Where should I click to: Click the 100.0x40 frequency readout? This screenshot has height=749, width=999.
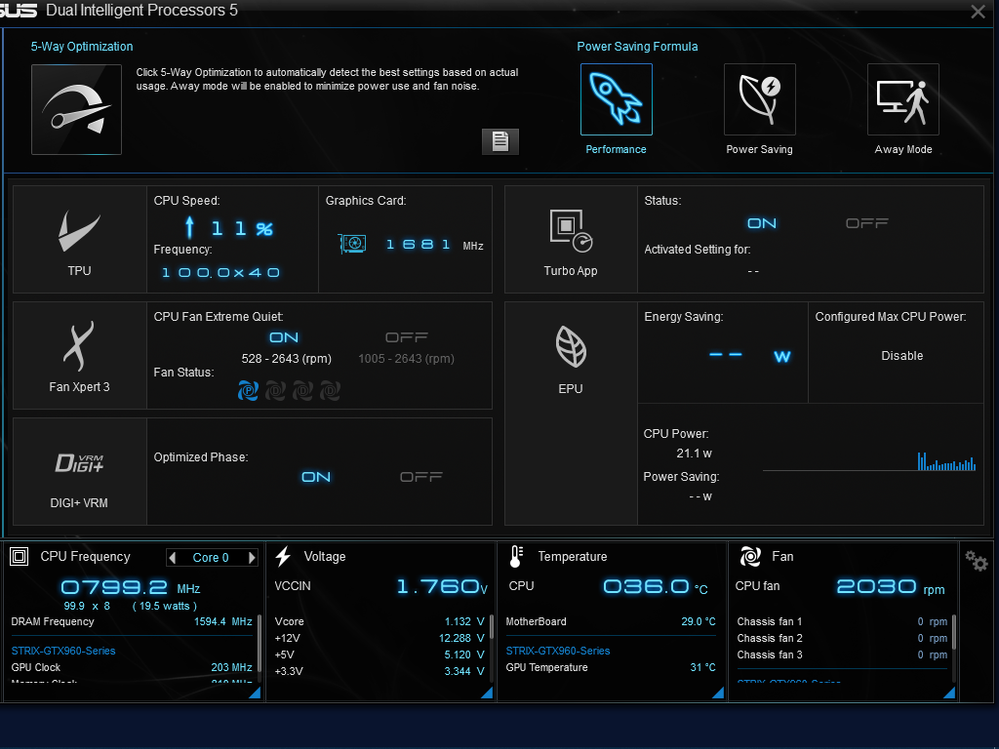point(221,273)
